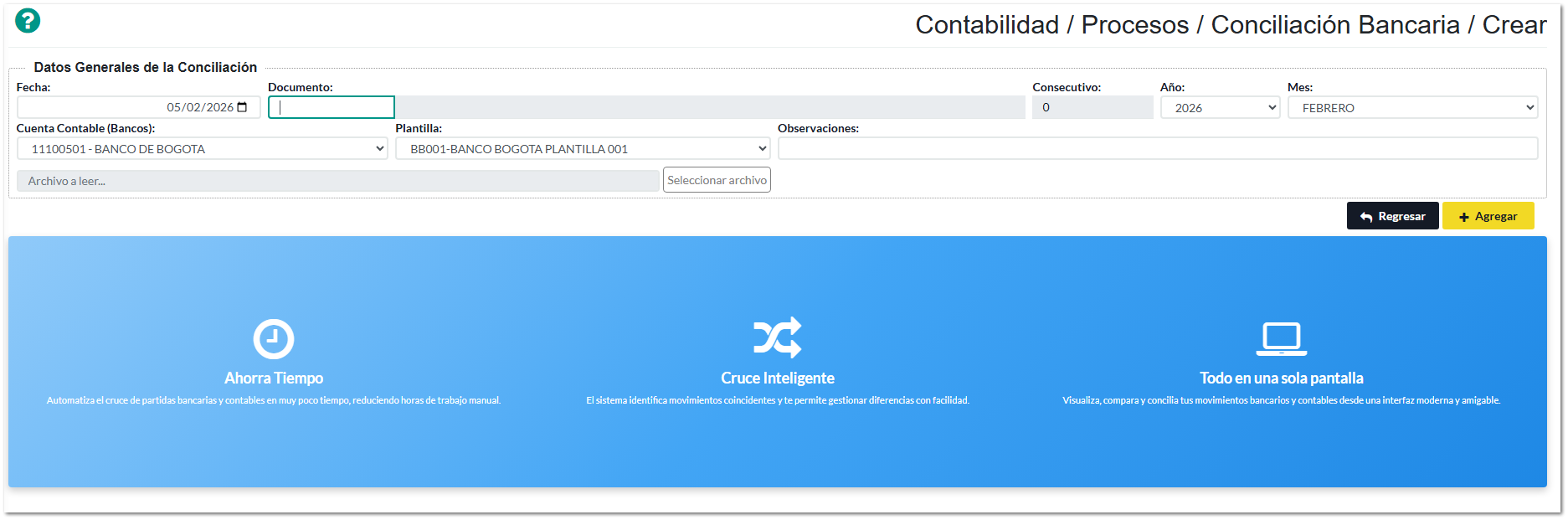
Task: Click the Regresar button
Action: tap(1392, 216)
